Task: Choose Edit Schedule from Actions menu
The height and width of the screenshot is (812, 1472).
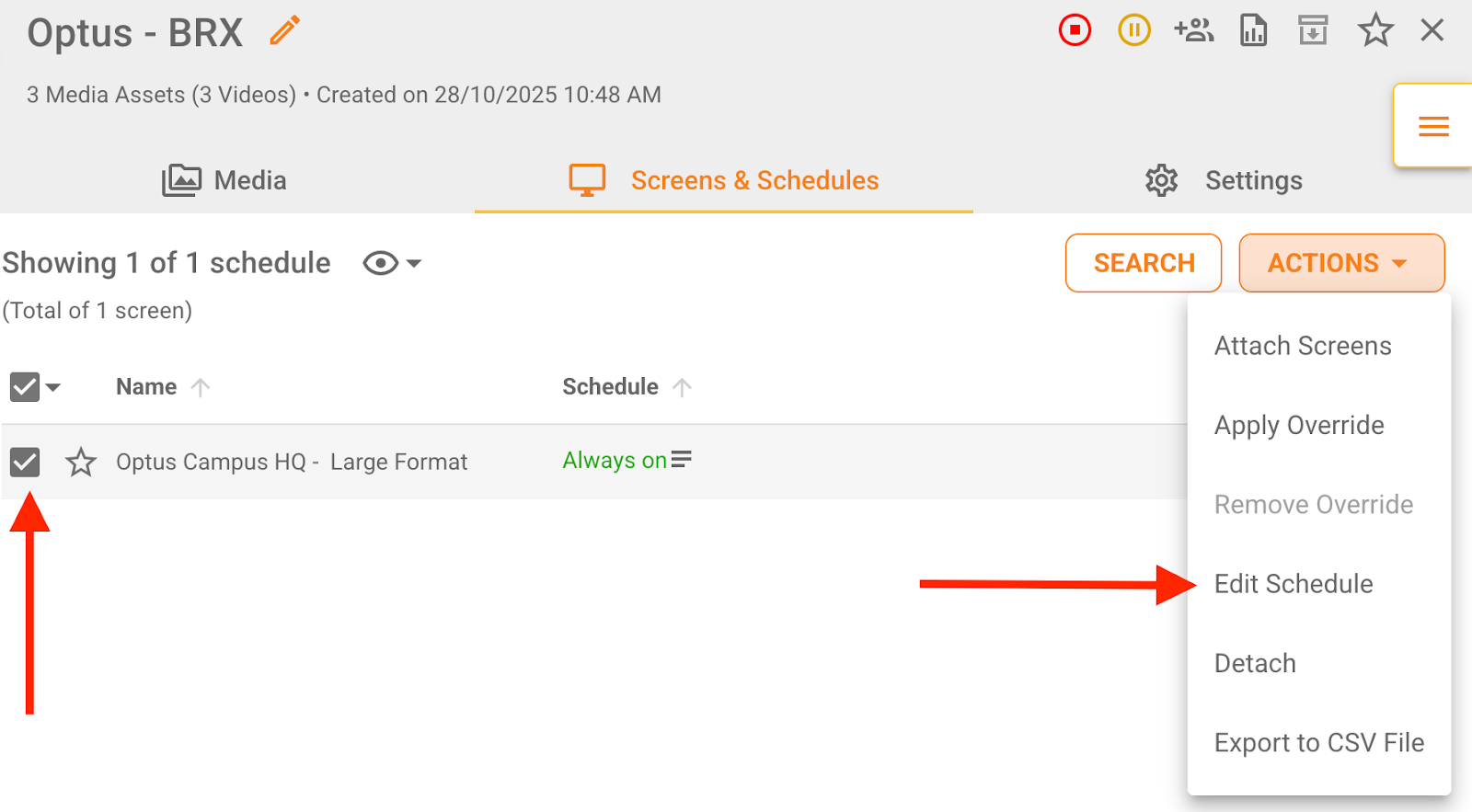Action: point(1293,584)
